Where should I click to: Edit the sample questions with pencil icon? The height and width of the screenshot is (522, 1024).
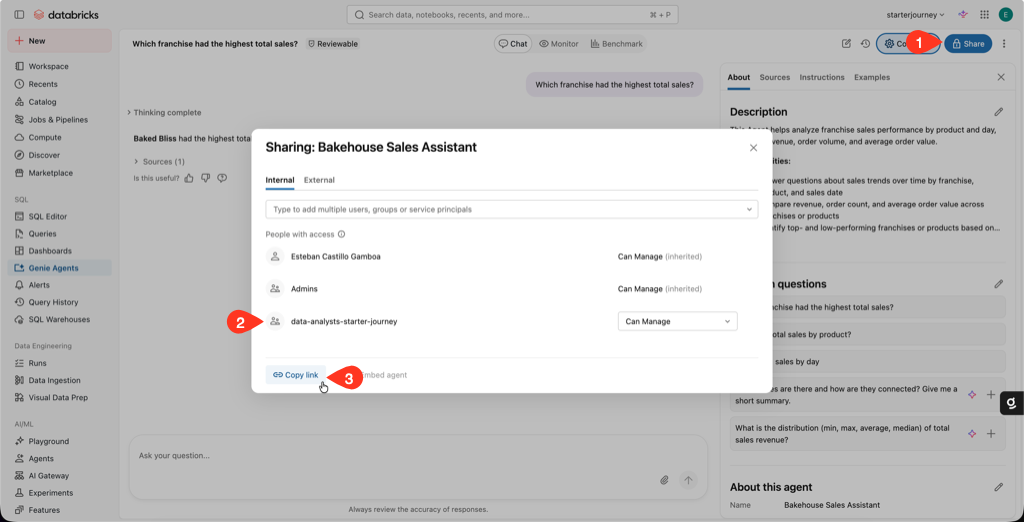(999, 284)
